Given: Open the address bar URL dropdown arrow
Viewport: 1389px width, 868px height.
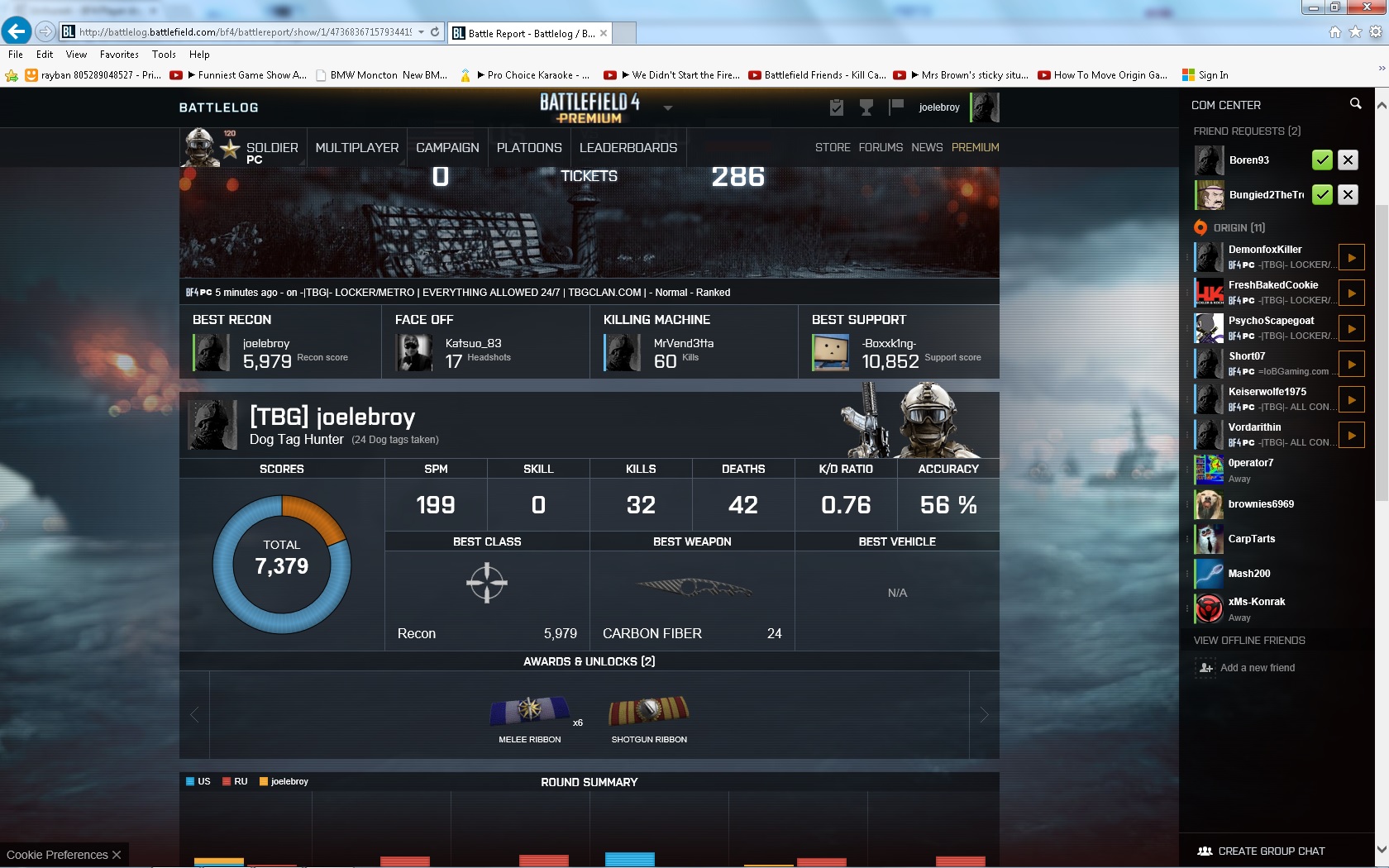Looking at the screenshot, I should [422, 32].
